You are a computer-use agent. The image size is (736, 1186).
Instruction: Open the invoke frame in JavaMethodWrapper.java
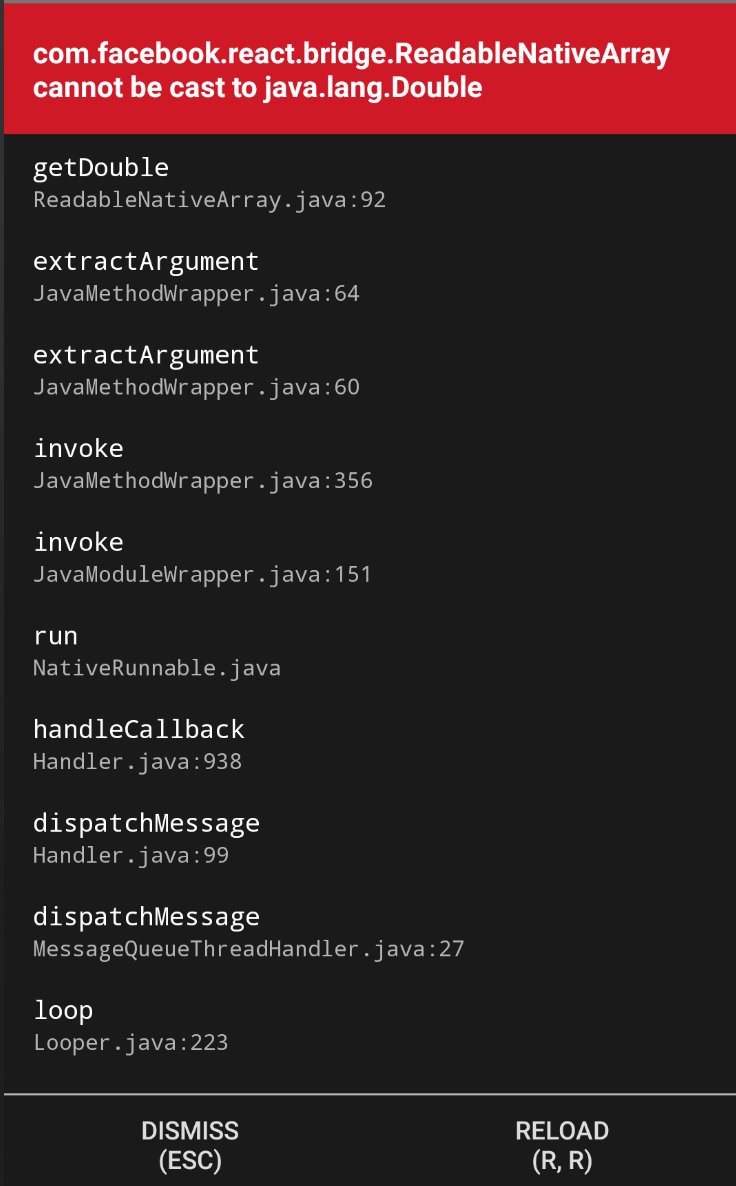tap(79, 448)
